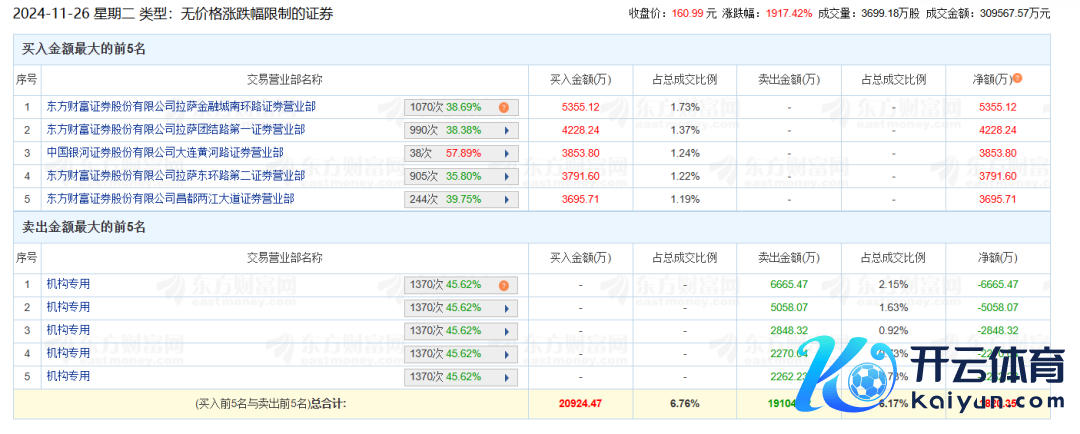Click orange info icon next to 净额(万) header
Image resolution: width=1080 pixels, height=434 pixels.
(1018, 78)
